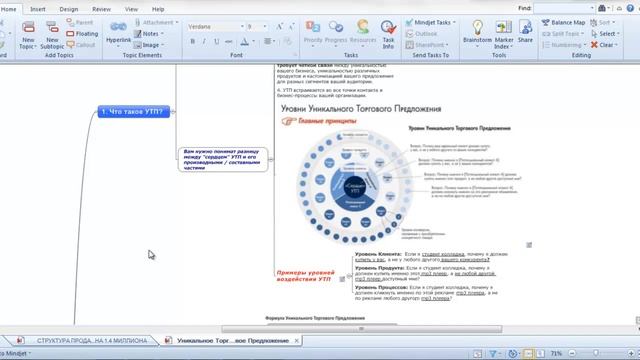Click the Clear formatting button
The width and height of the screenshot is (640, 360).
point(604,45)
